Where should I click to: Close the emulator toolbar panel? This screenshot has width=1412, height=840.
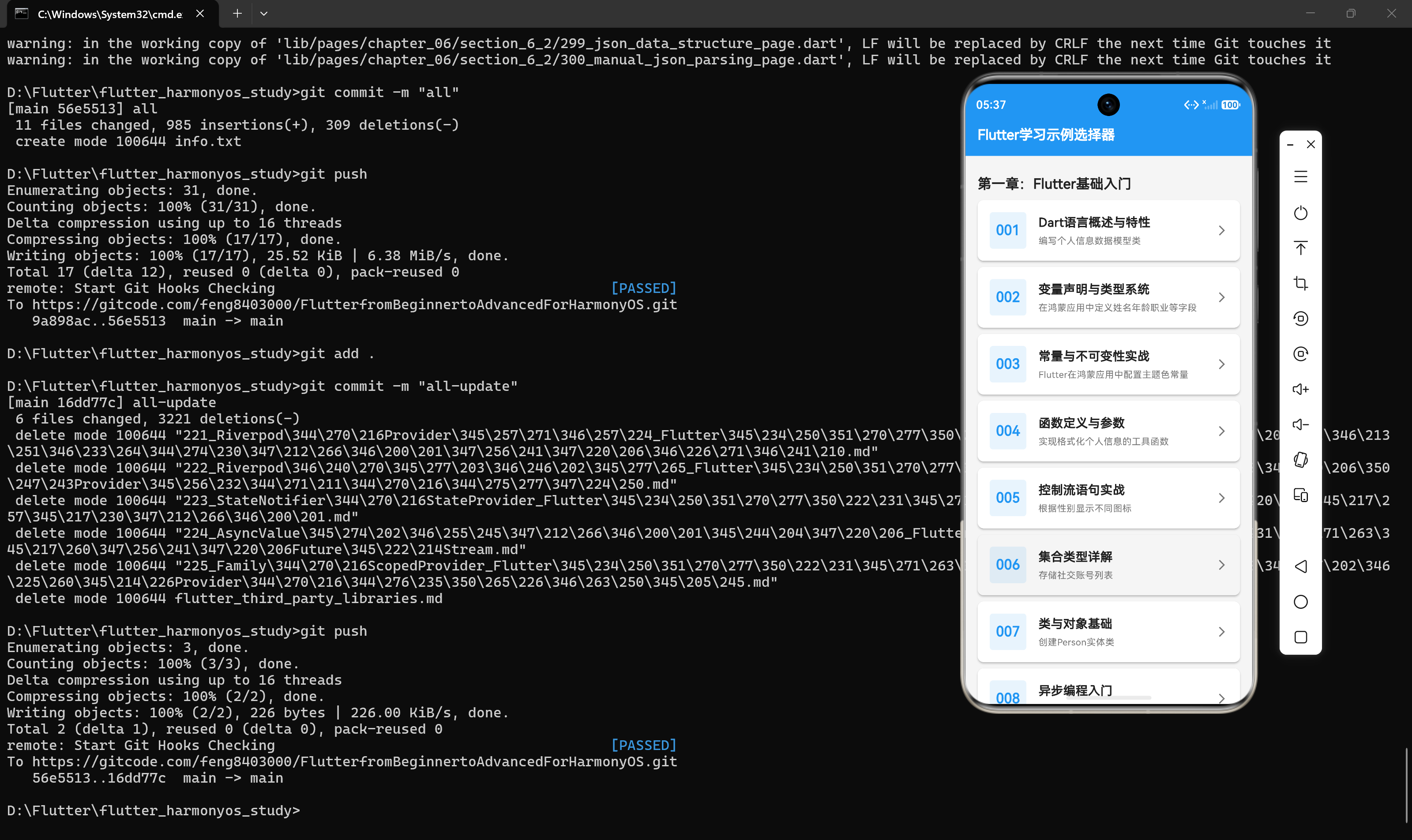[x=1311, y=144]
